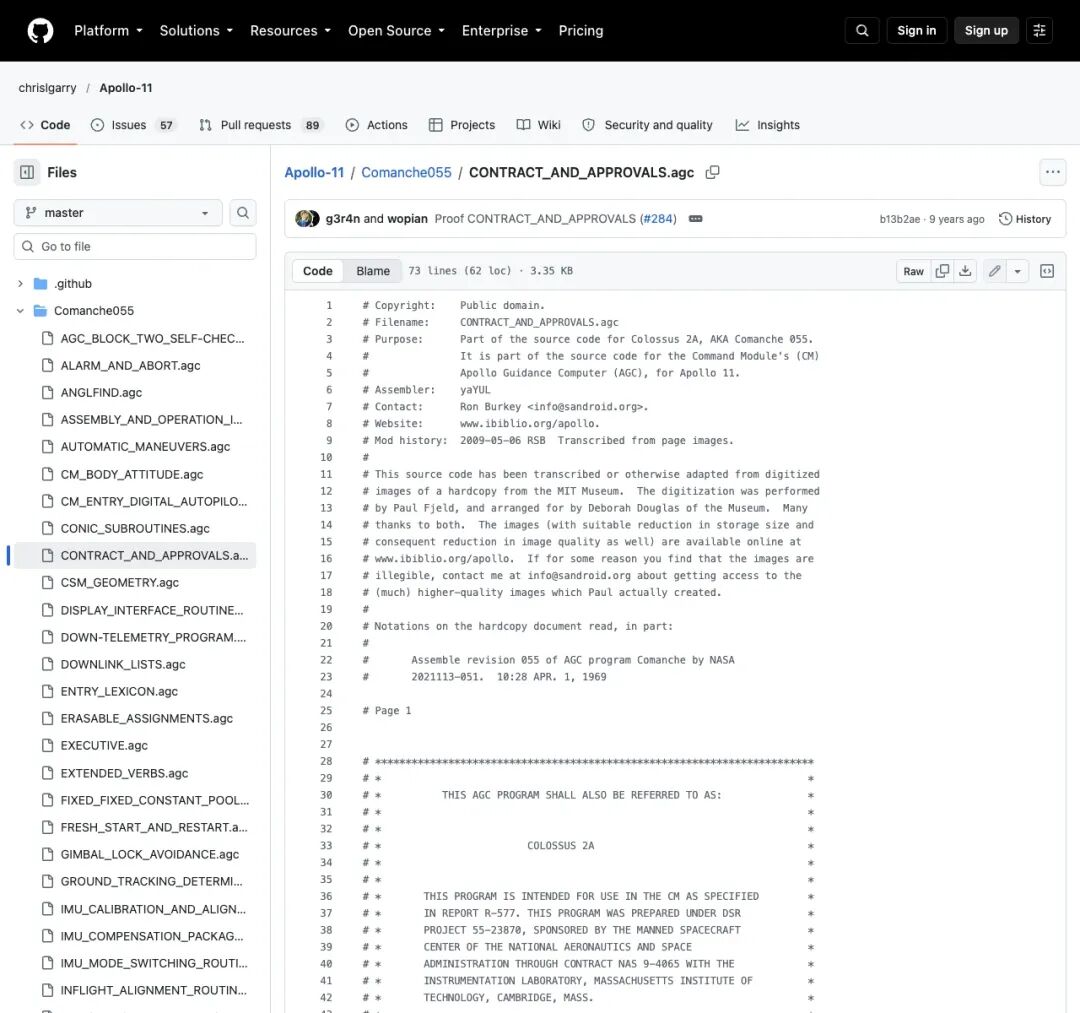Viewport: 1080px width, 1013px height.
Task: Download raw file icon
Action: click(965, 271)
